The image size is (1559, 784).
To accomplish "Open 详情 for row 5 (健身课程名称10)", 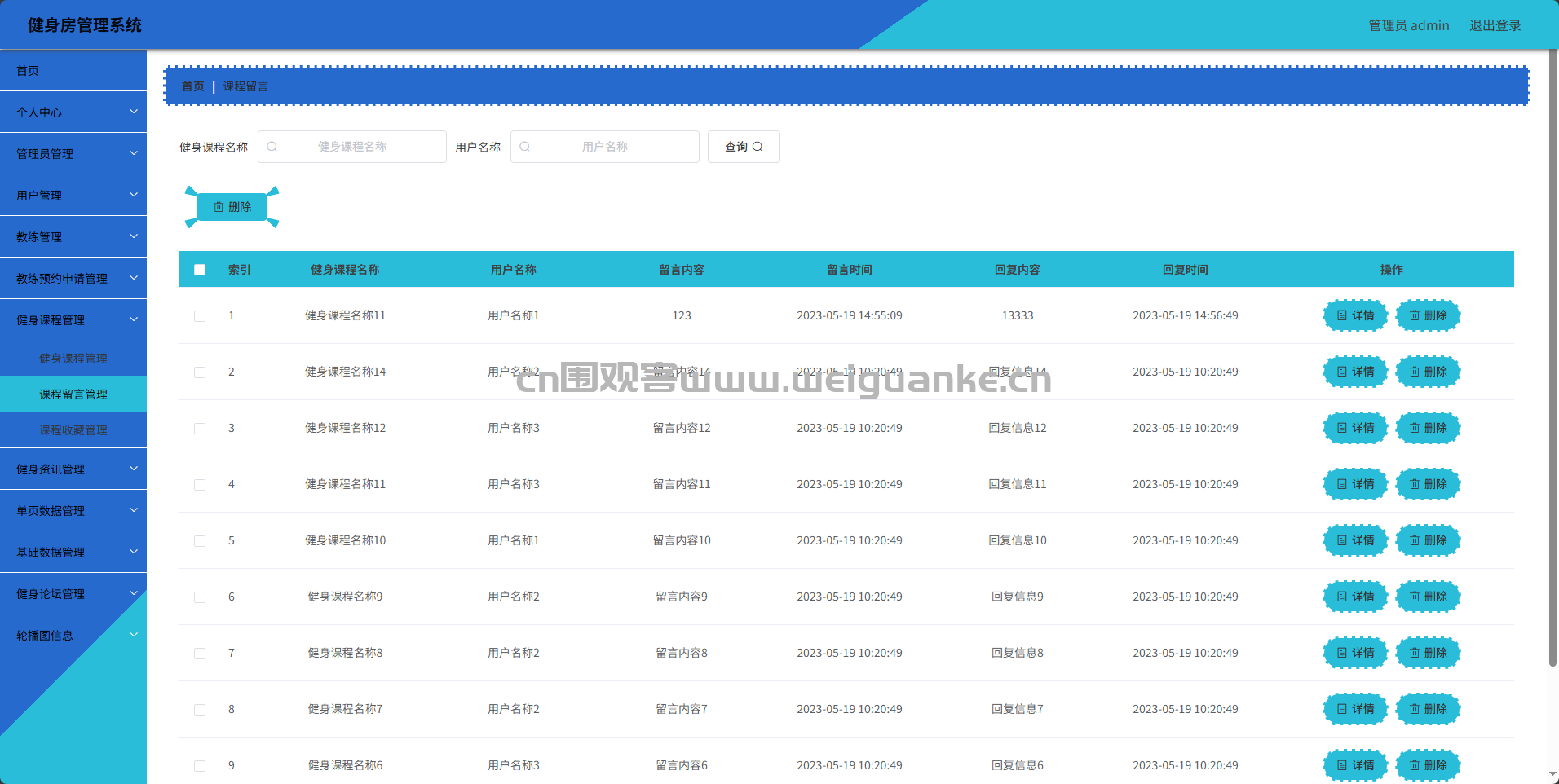I will pyautogui.click(x=1355, y=540).
